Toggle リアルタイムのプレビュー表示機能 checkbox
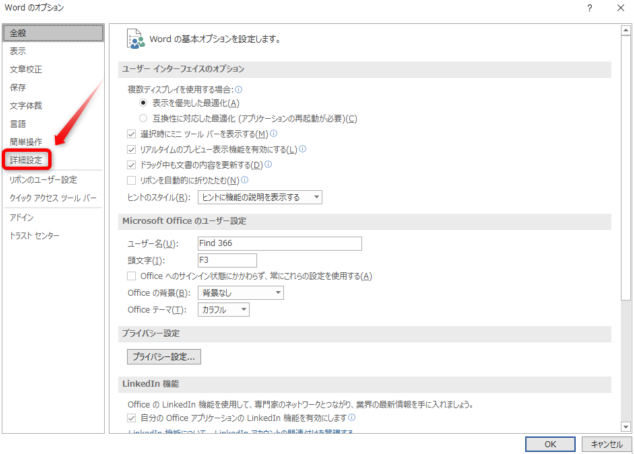This screenshot has height=454, width=634. (x=131, y=150)
